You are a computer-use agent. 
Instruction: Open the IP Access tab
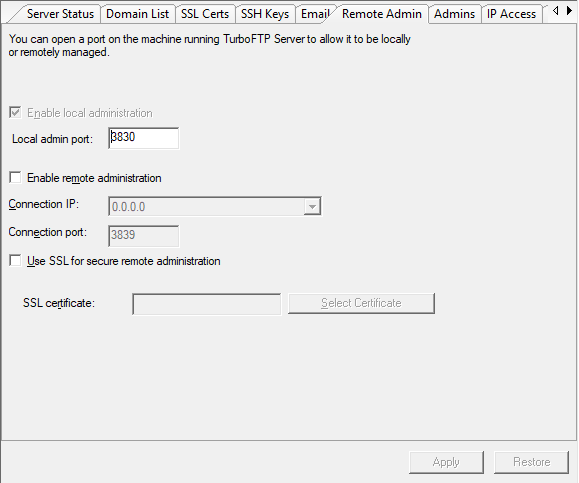pyautogui.click(x=511, y=14)
